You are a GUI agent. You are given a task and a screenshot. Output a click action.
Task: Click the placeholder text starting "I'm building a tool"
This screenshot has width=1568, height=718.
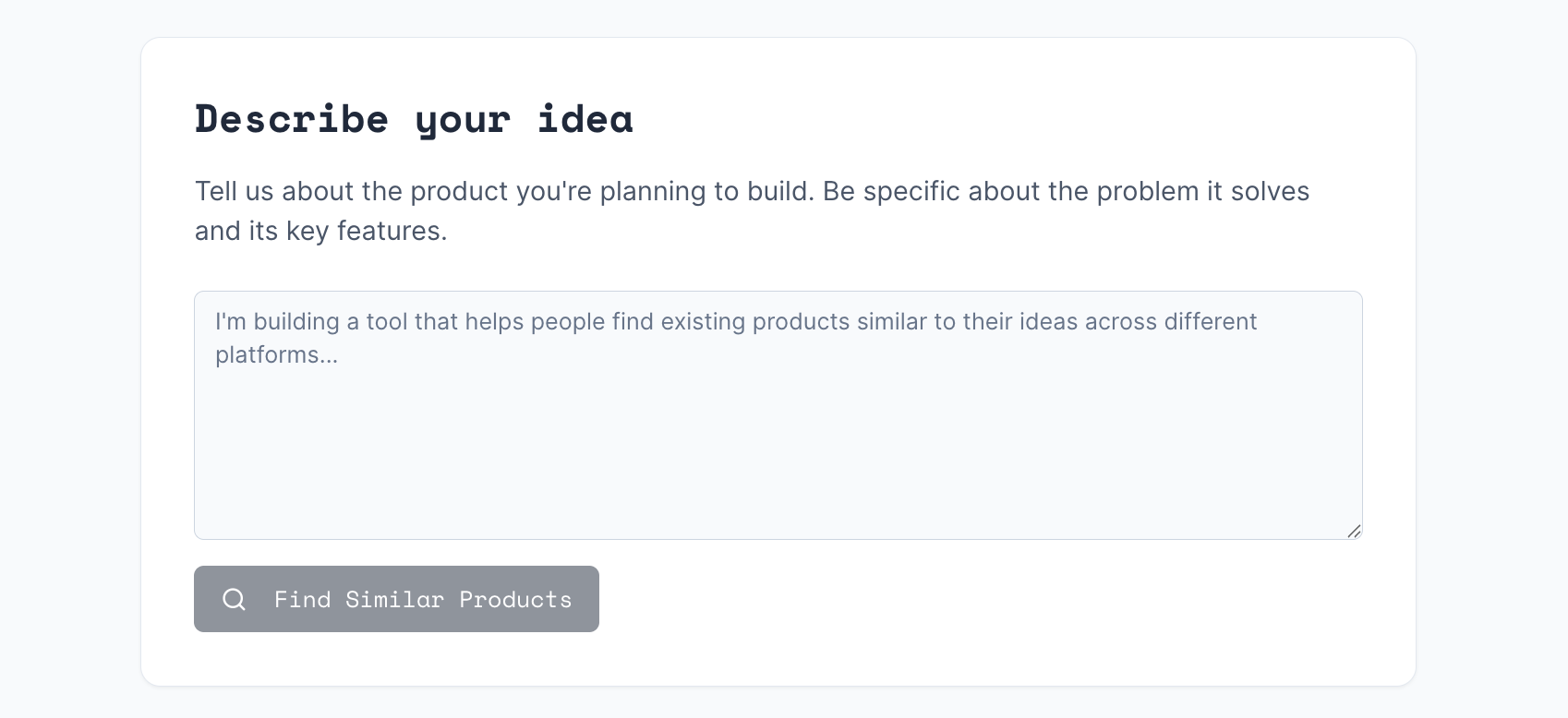pyautogui.click(x=736, y=338)
